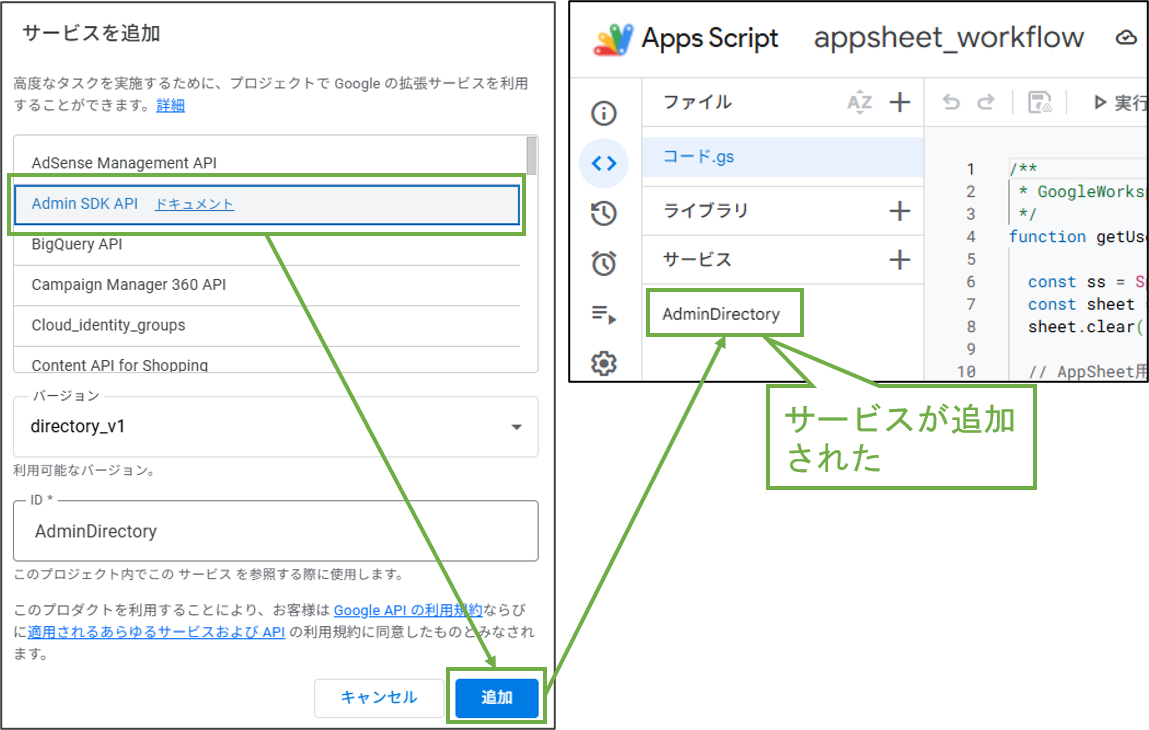Select BigQuery API in list
The width and height of the screenshot is (1149, 730).
coord(267,245)
